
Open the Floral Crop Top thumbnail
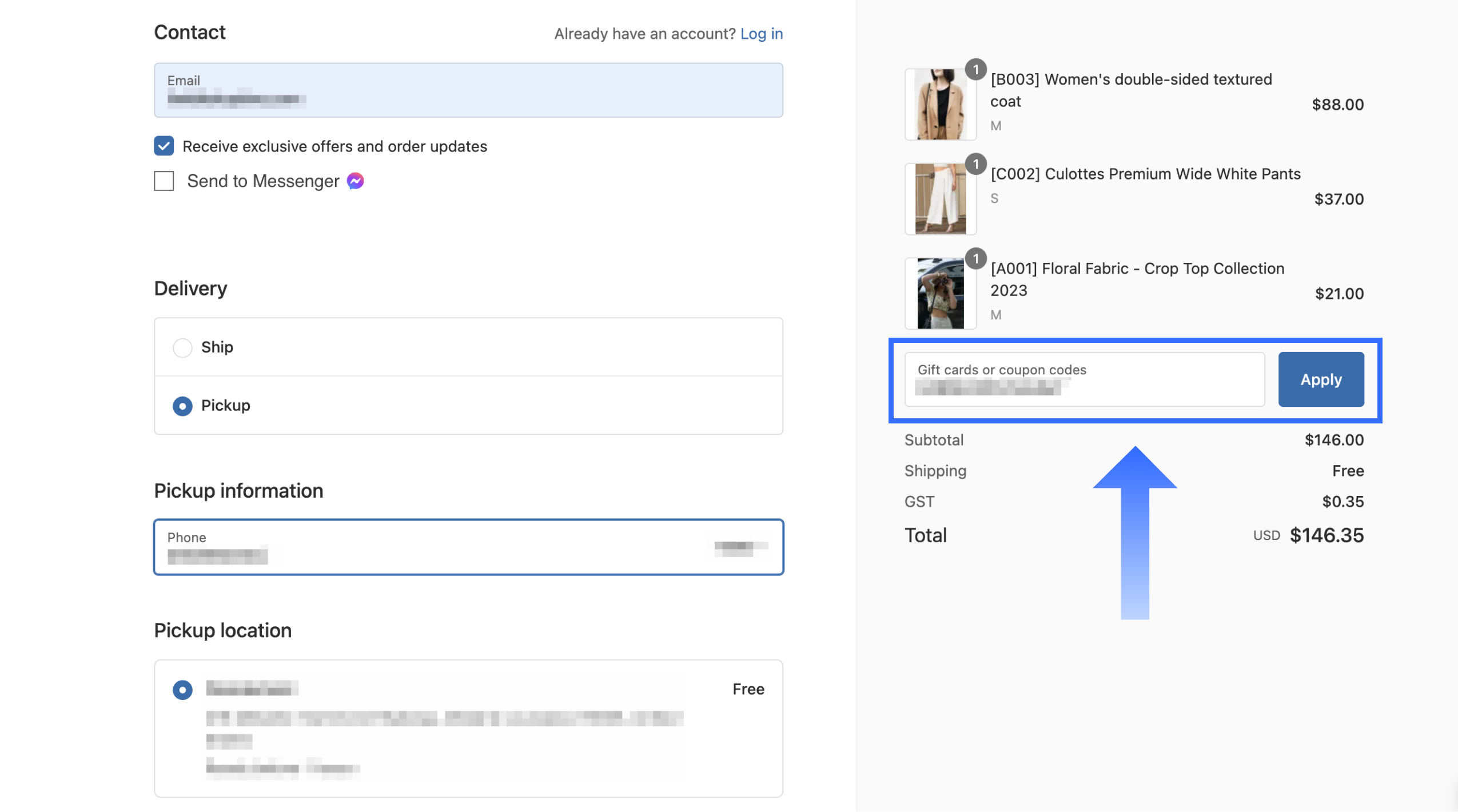[940, 294]
